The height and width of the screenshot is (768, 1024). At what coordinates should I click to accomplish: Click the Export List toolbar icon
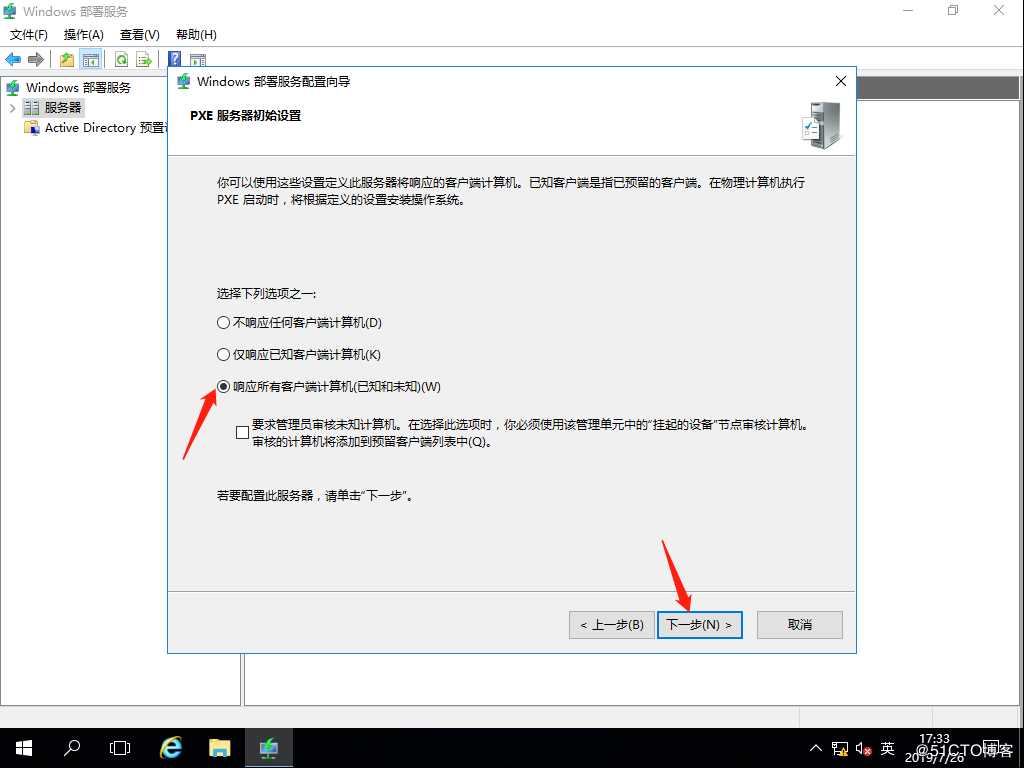tap(144, 59)
